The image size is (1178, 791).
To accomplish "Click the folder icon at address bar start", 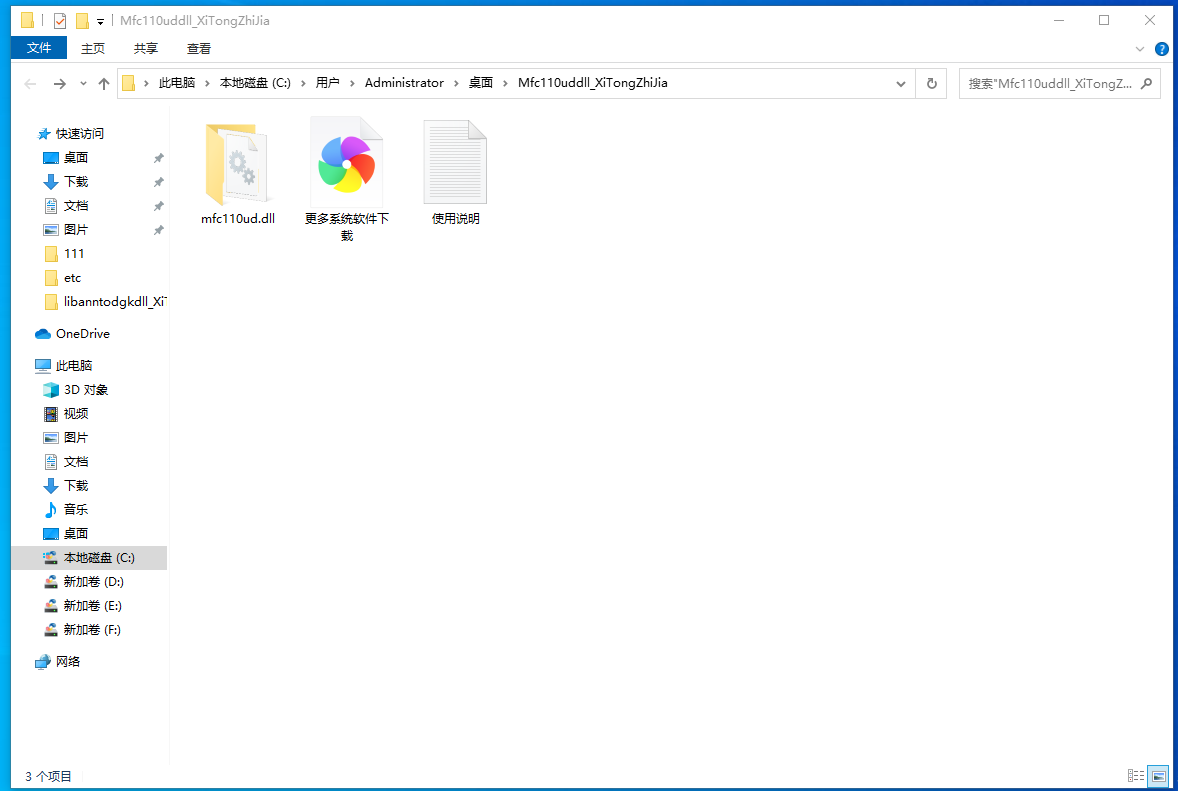I will [x=128, y=83].
